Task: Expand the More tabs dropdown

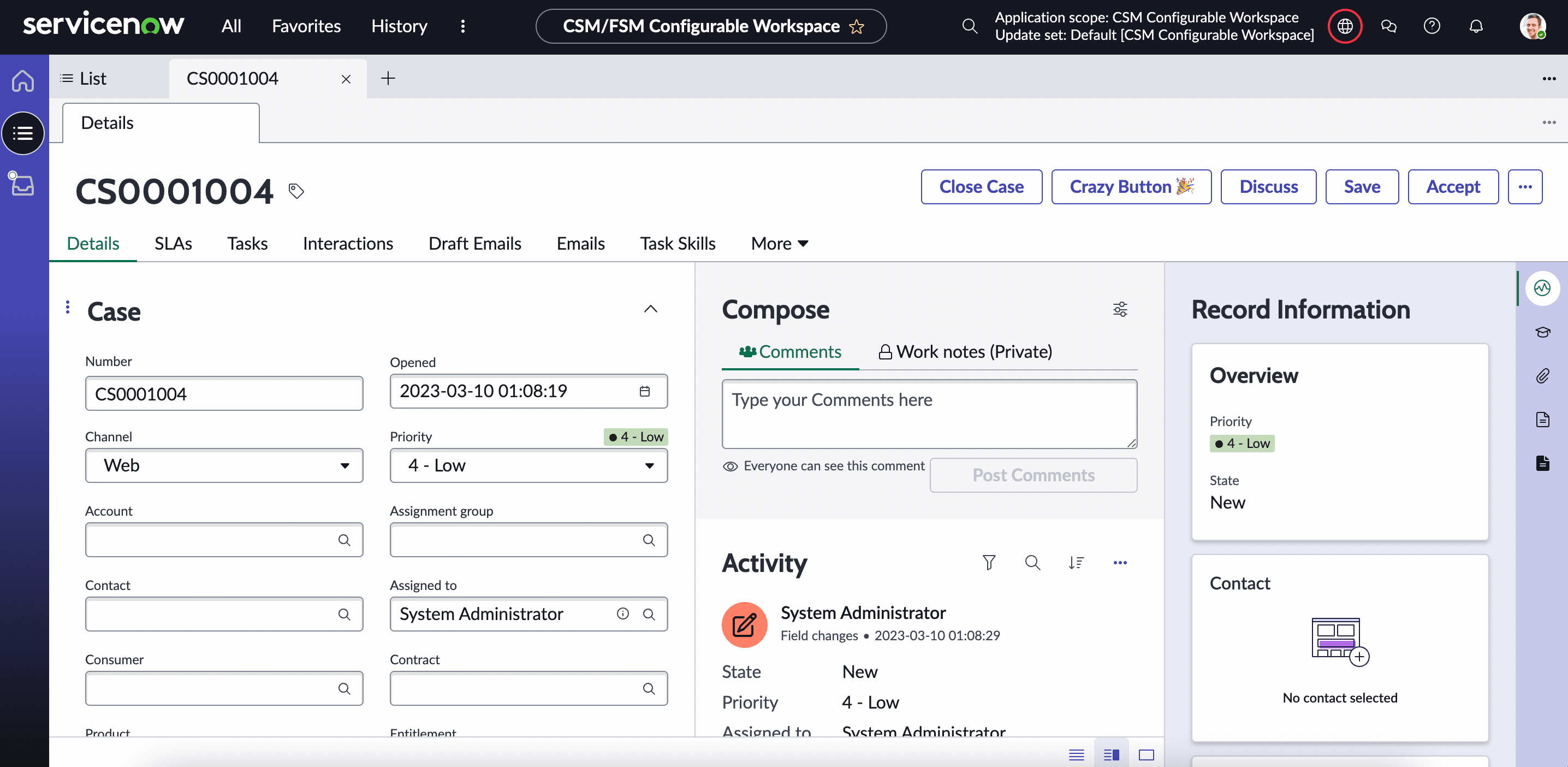Action: [x=779, y=244]
